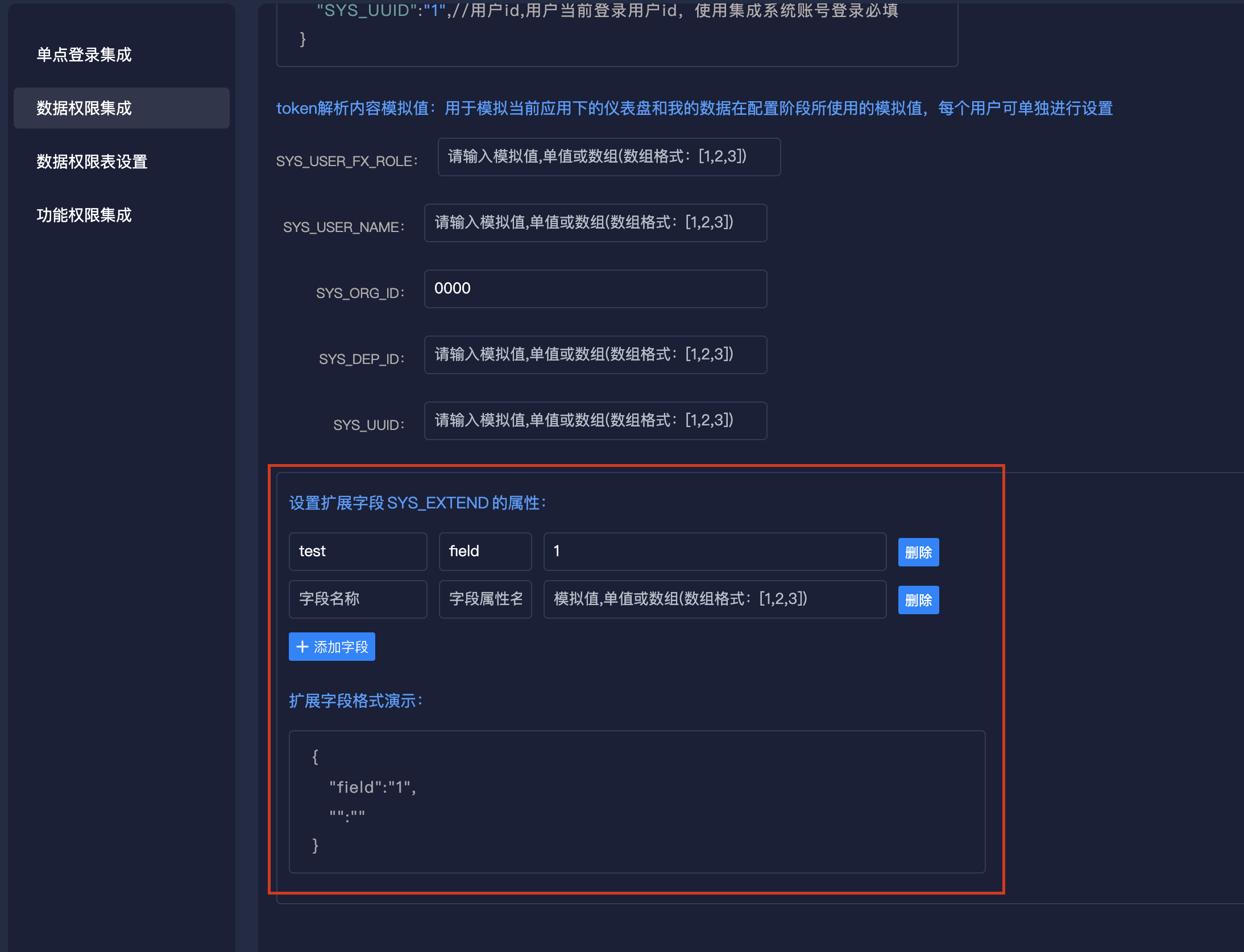The width and height of the screenshot is (1244, 952).
Task: Focus the SYS_USER_NAME input field
Action: pyautogui.click(x=595, y=223)
